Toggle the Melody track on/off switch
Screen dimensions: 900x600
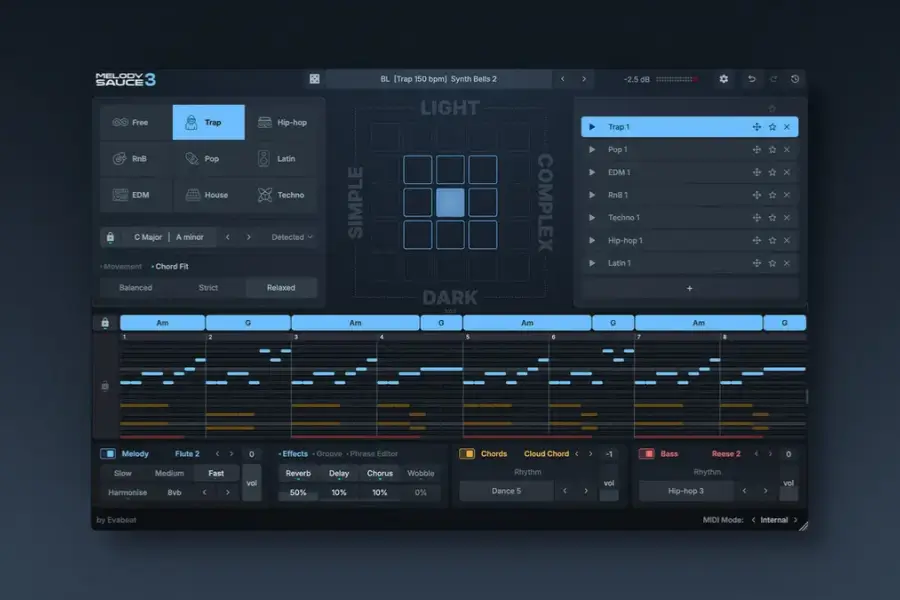108,454
